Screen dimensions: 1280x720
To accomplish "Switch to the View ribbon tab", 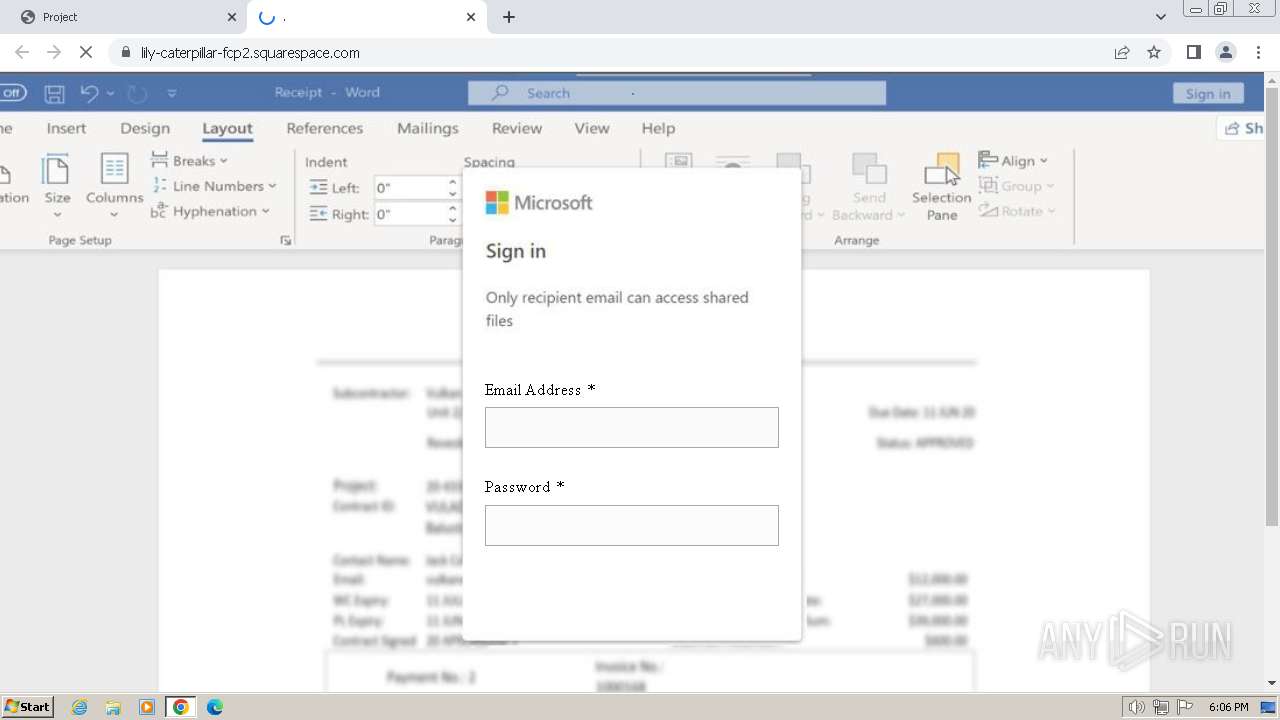I will click(592, 128).
